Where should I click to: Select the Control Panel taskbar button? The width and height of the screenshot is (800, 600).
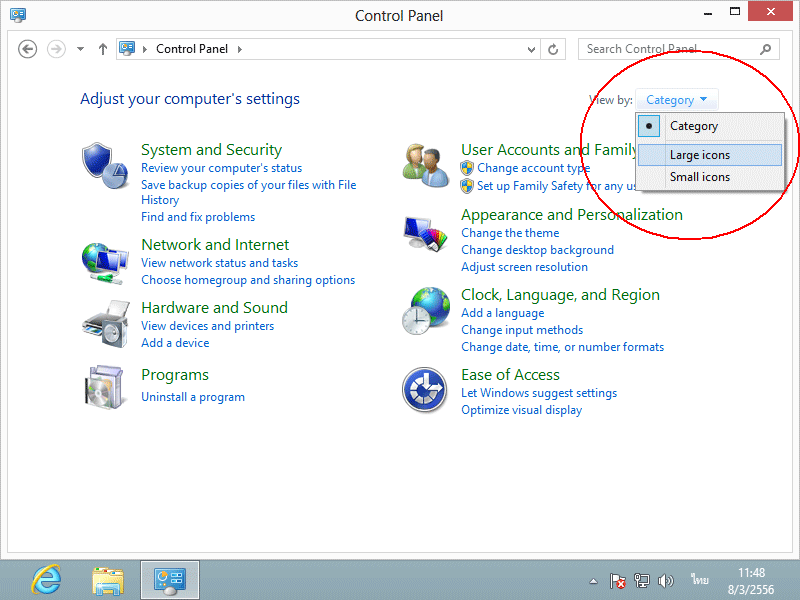170,580
